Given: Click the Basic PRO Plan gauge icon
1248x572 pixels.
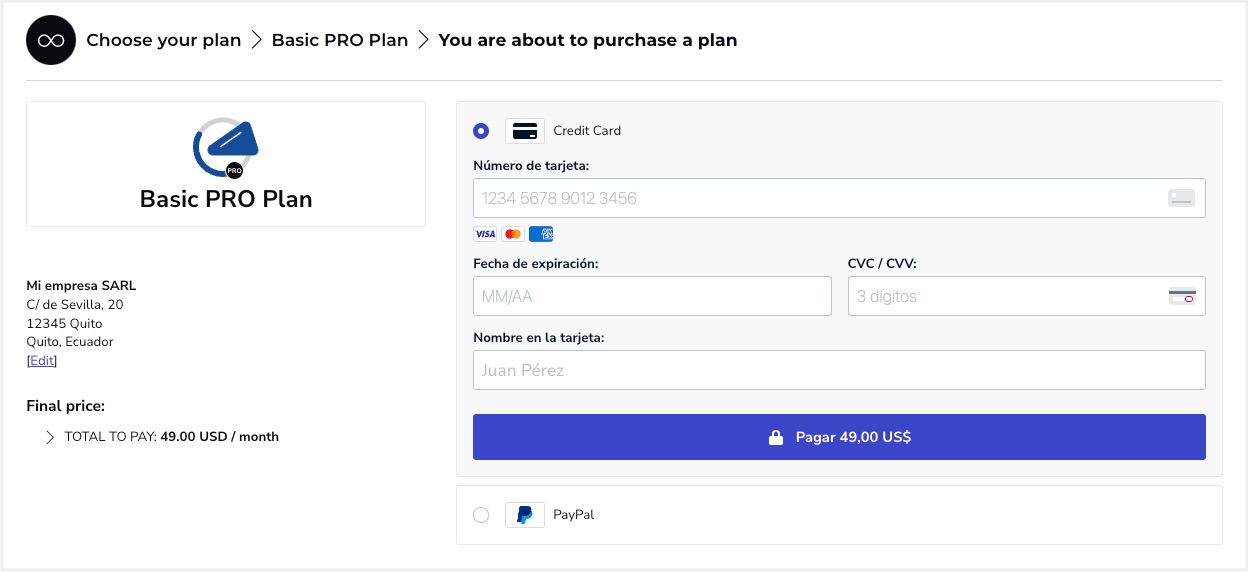Looking at the screenshot, I should [225, 148].
